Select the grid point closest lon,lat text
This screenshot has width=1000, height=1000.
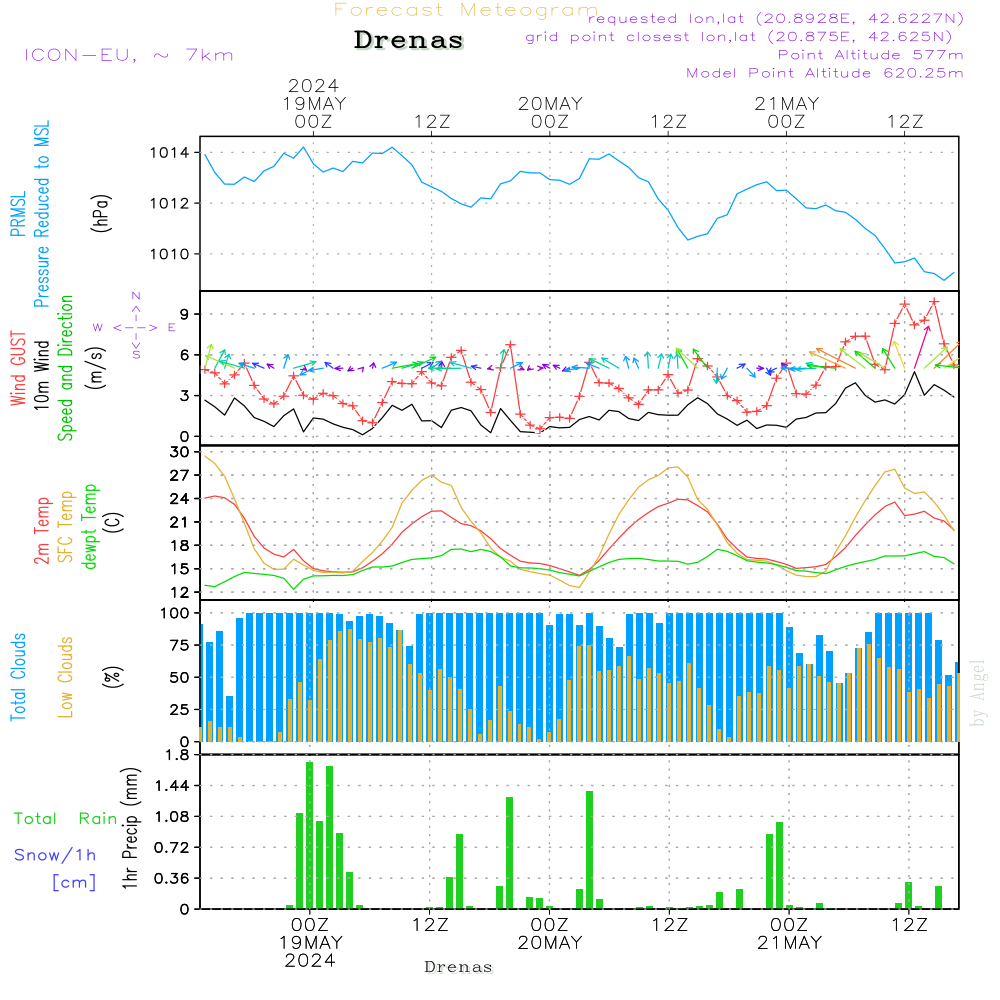click(745, 37)
